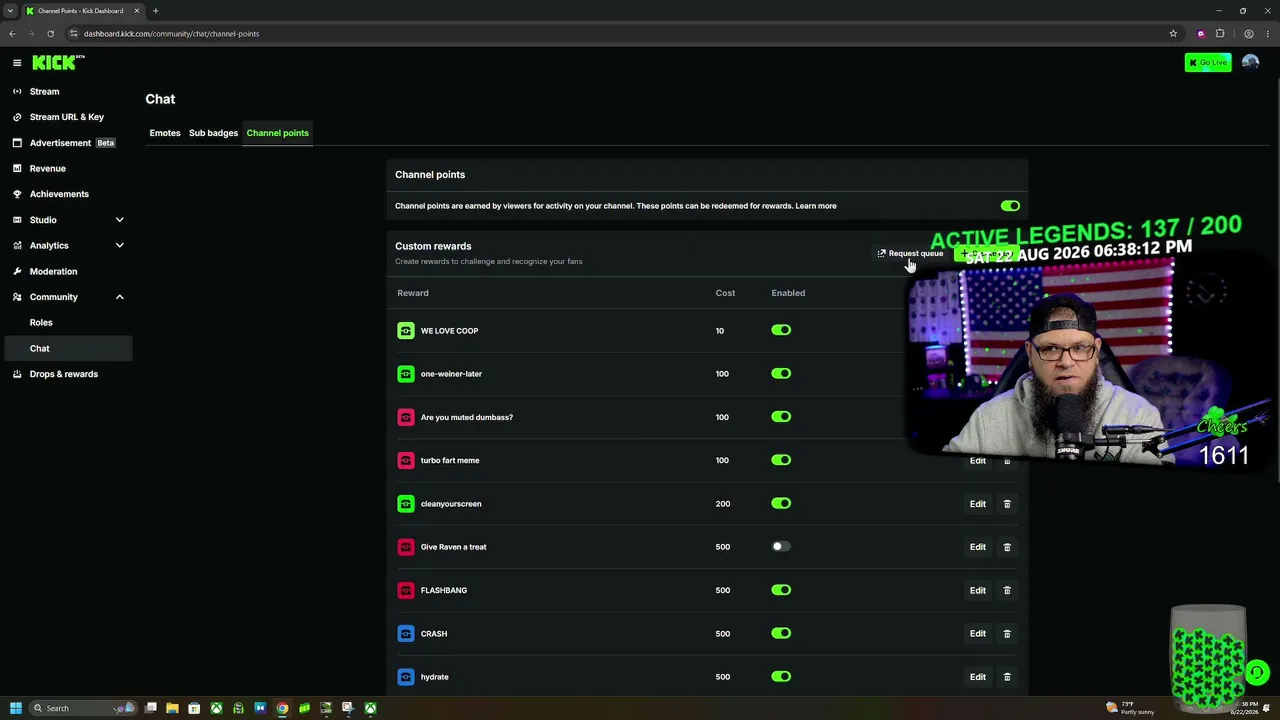Viewport: 1280px width, 720px height.
Task: Click the Go Live button
Action: tap(1208, 62)
